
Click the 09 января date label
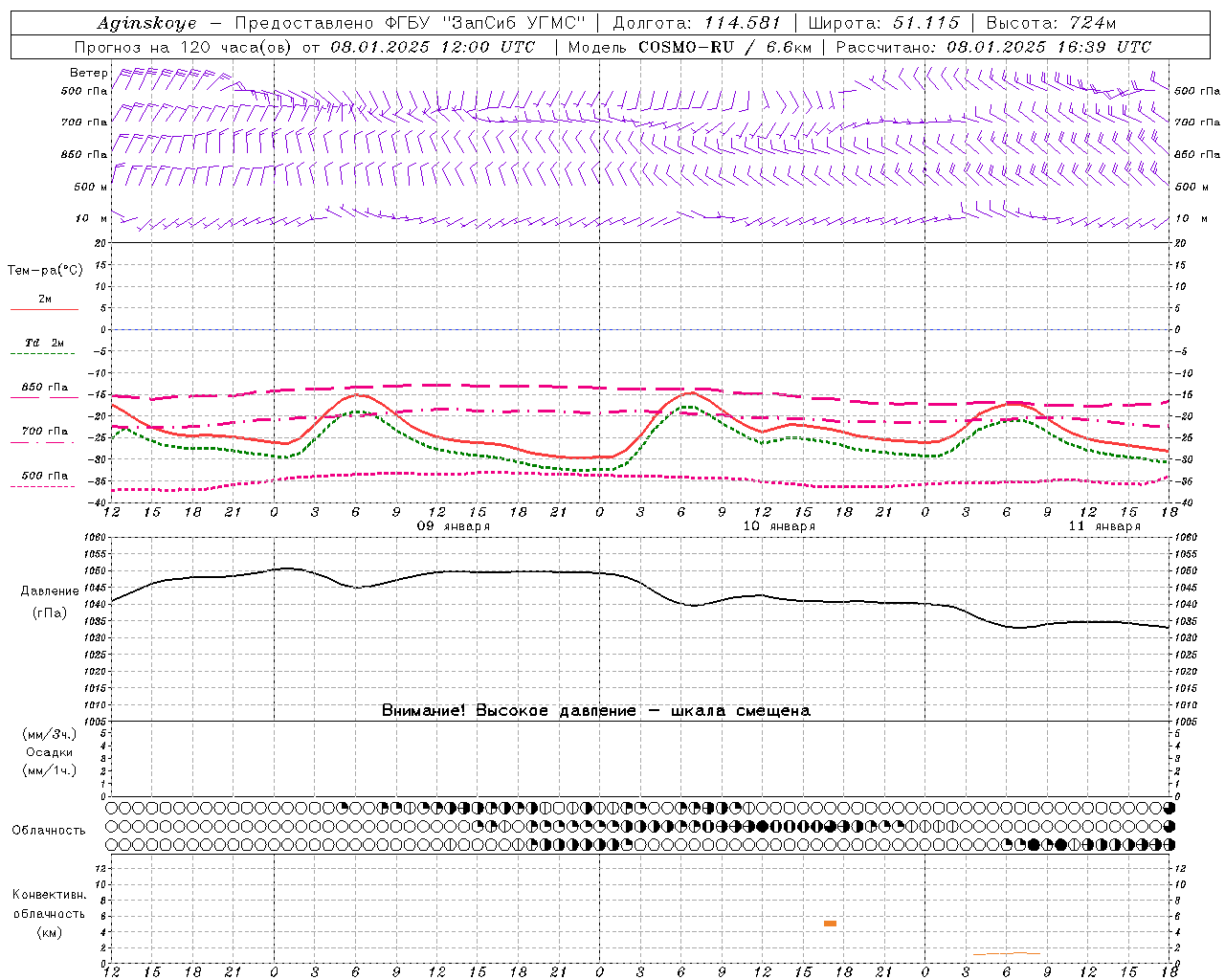(454, 526)
